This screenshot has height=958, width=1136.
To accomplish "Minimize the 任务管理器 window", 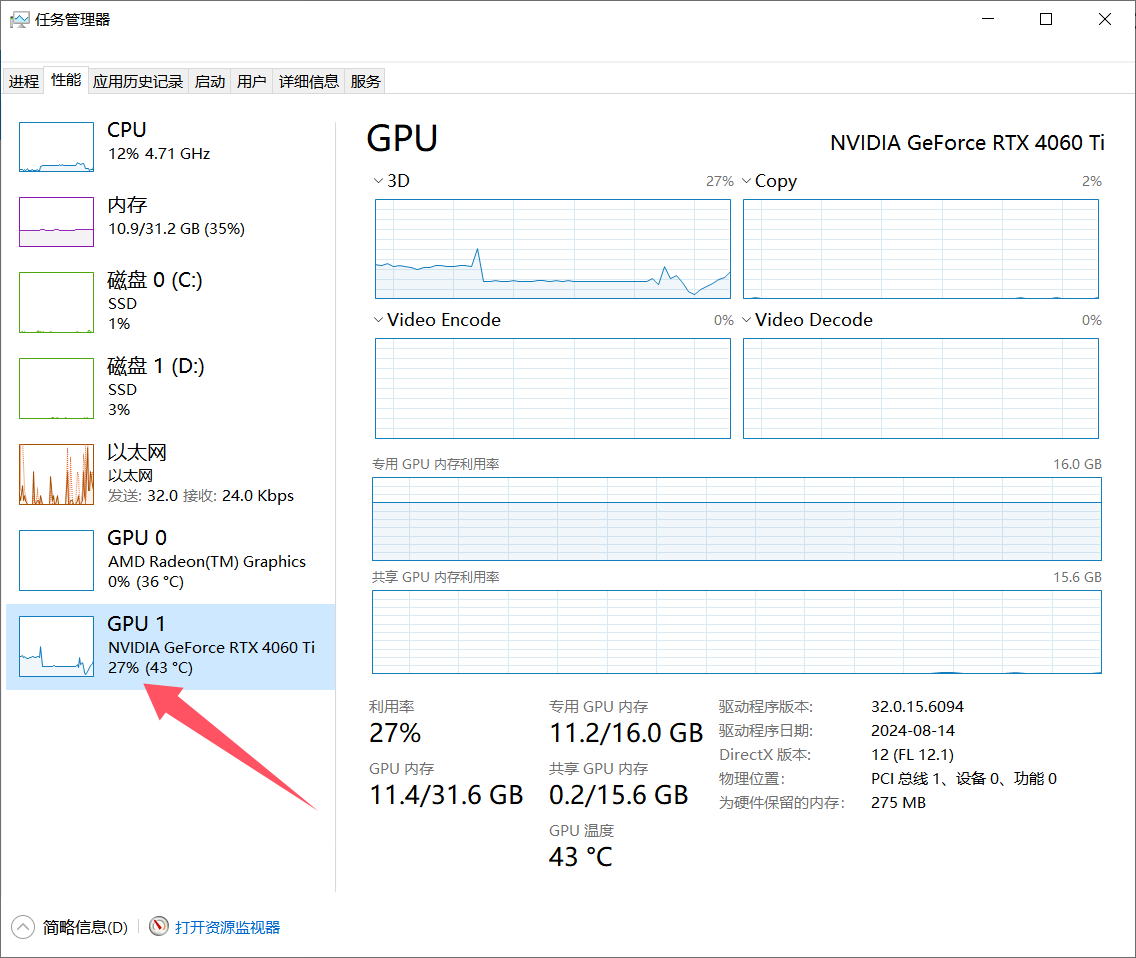I will 988,20.
